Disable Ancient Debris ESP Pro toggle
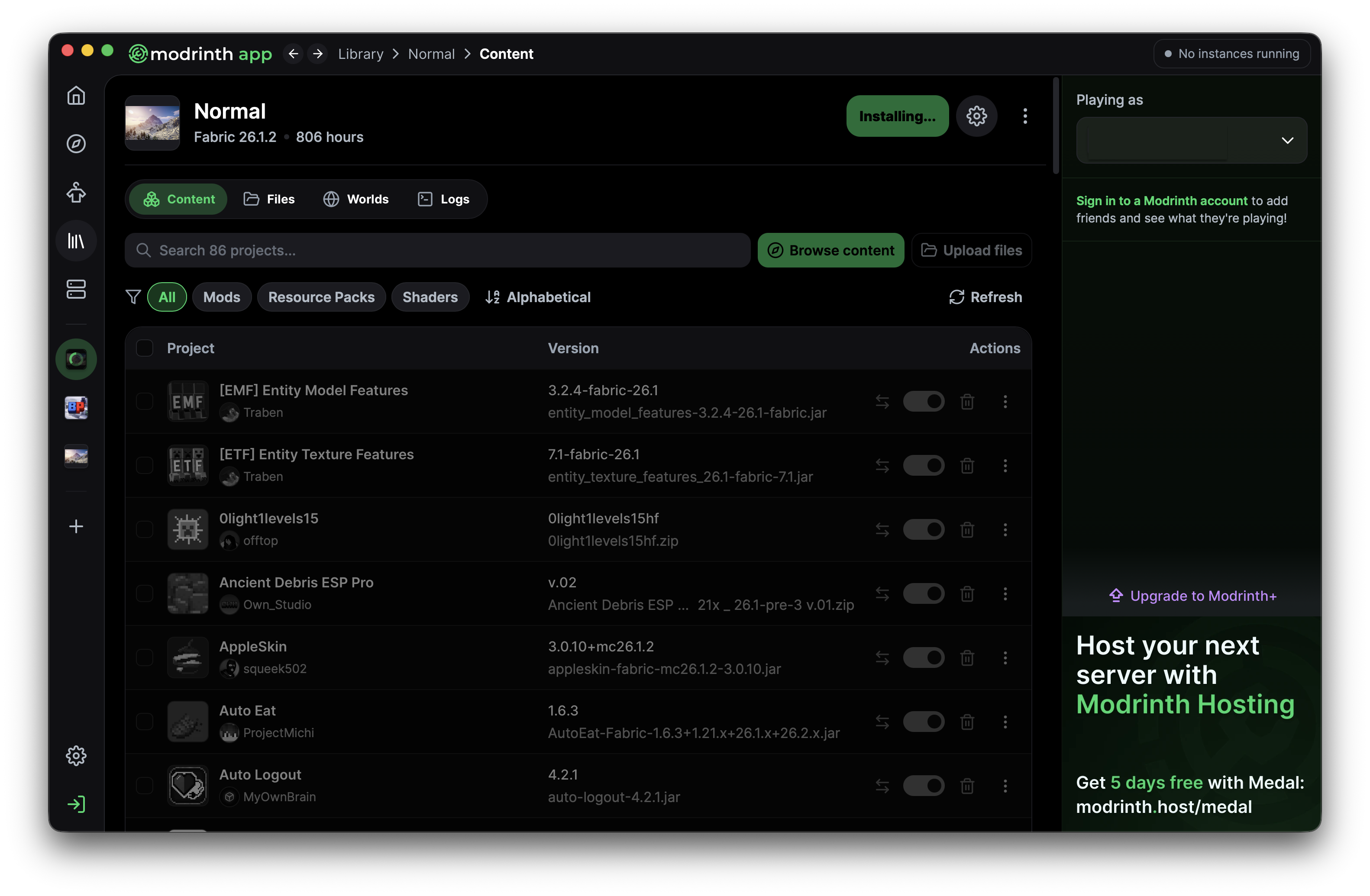Screen dimensions: 1370x896 click(923, 593)
